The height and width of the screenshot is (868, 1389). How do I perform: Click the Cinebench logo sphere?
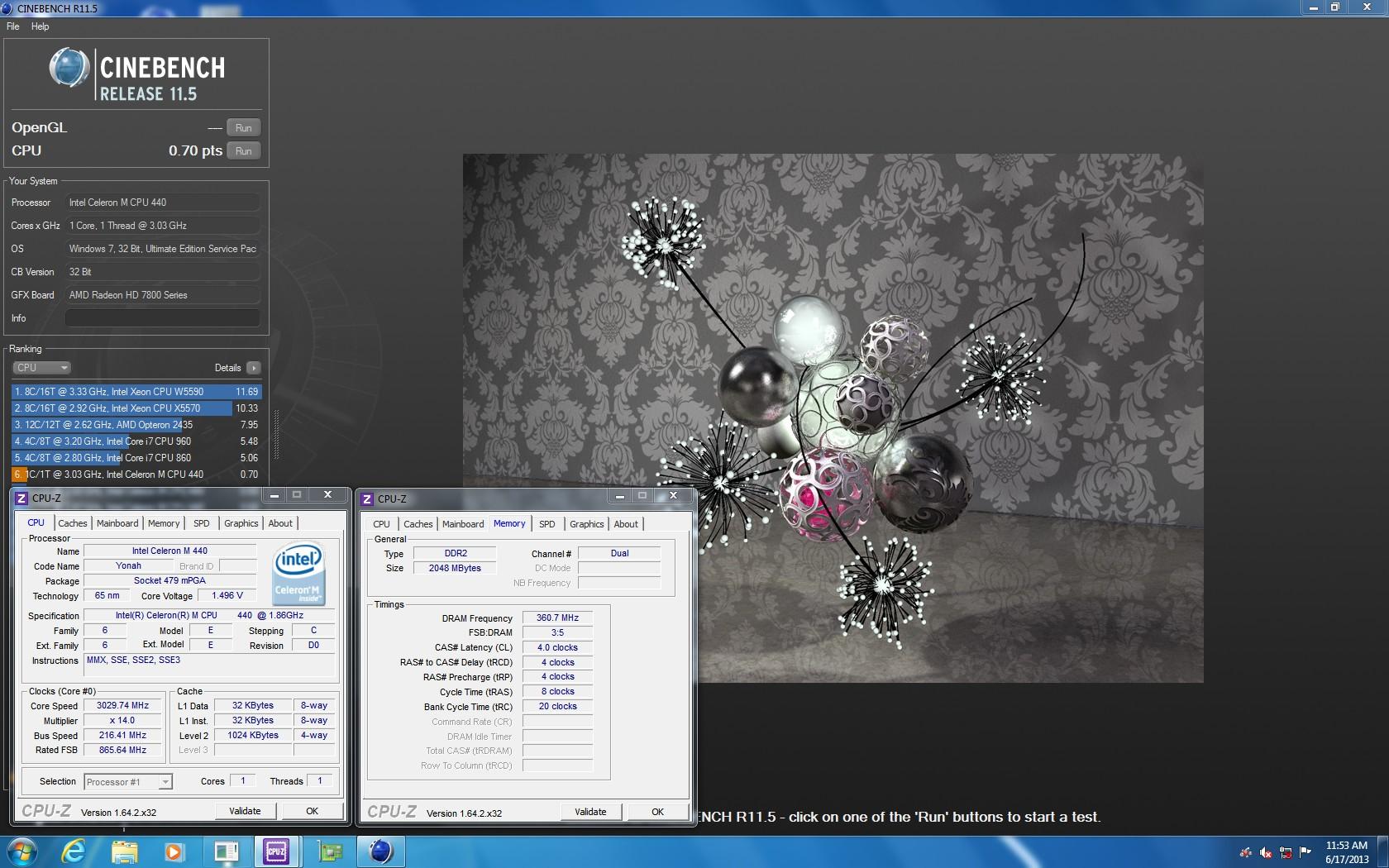tap(69, 68)
